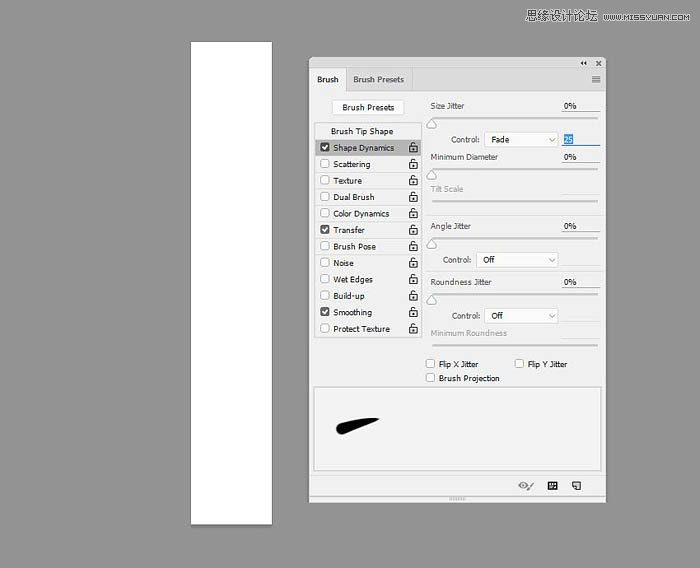Click the Brush Presets button
This screenshot has width=700, height=568.
point(368,107)
